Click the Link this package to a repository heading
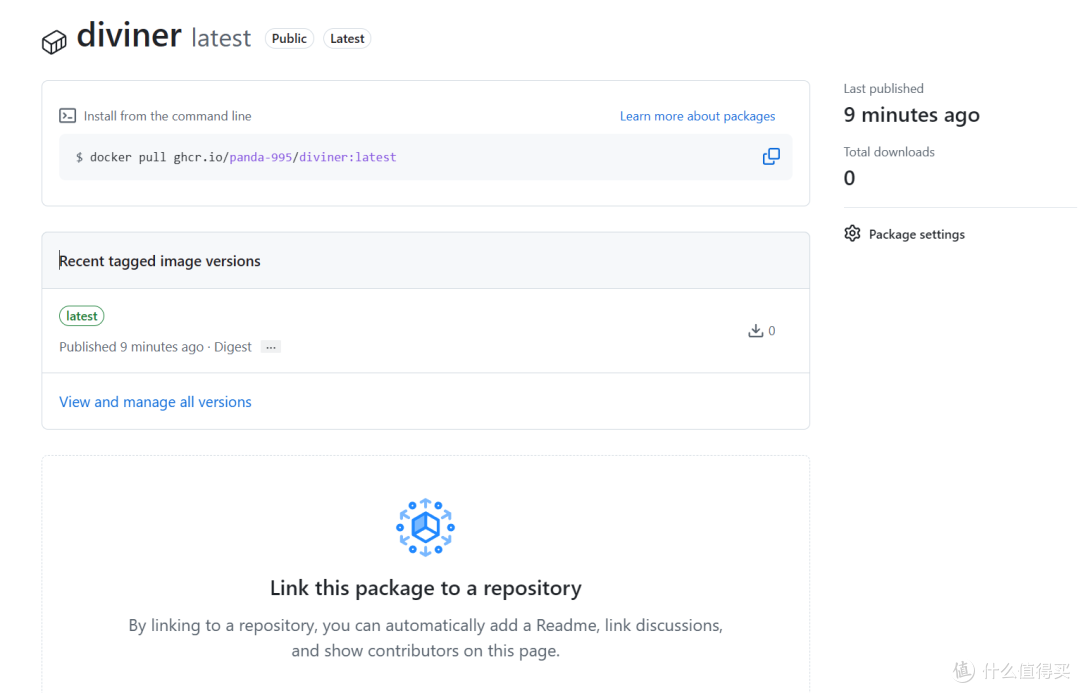 click(x=426, y=588)
